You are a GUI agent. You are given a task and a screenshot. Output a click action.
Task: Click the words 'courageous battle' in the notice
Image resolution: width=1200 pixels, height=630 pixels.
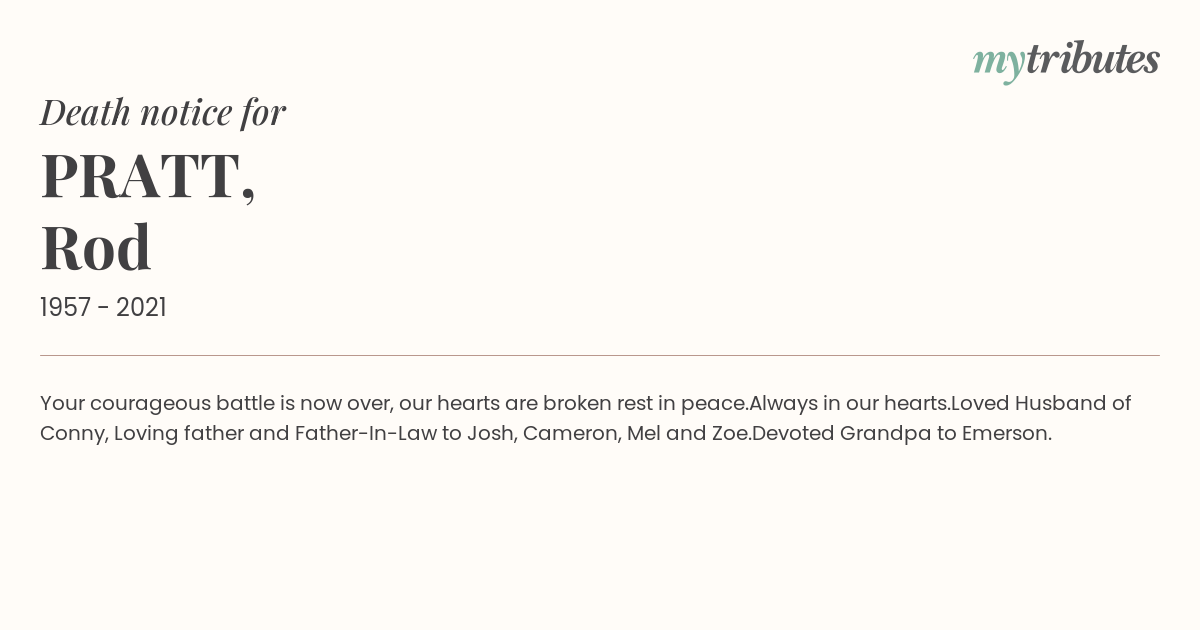click(182, 404)
